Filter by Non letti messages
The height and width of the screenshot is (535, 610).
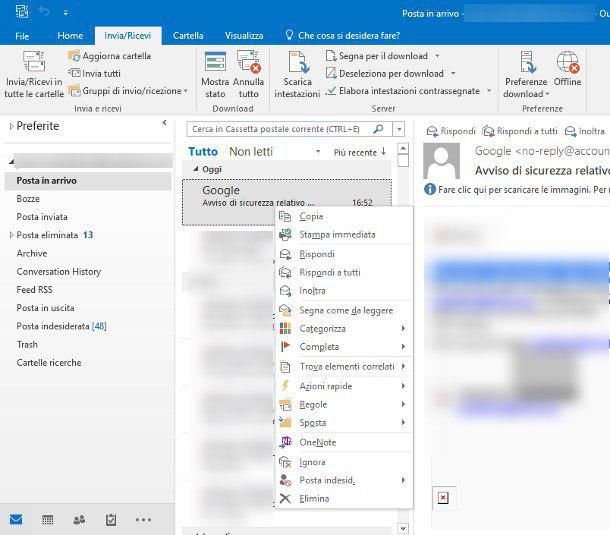[251, 151]
